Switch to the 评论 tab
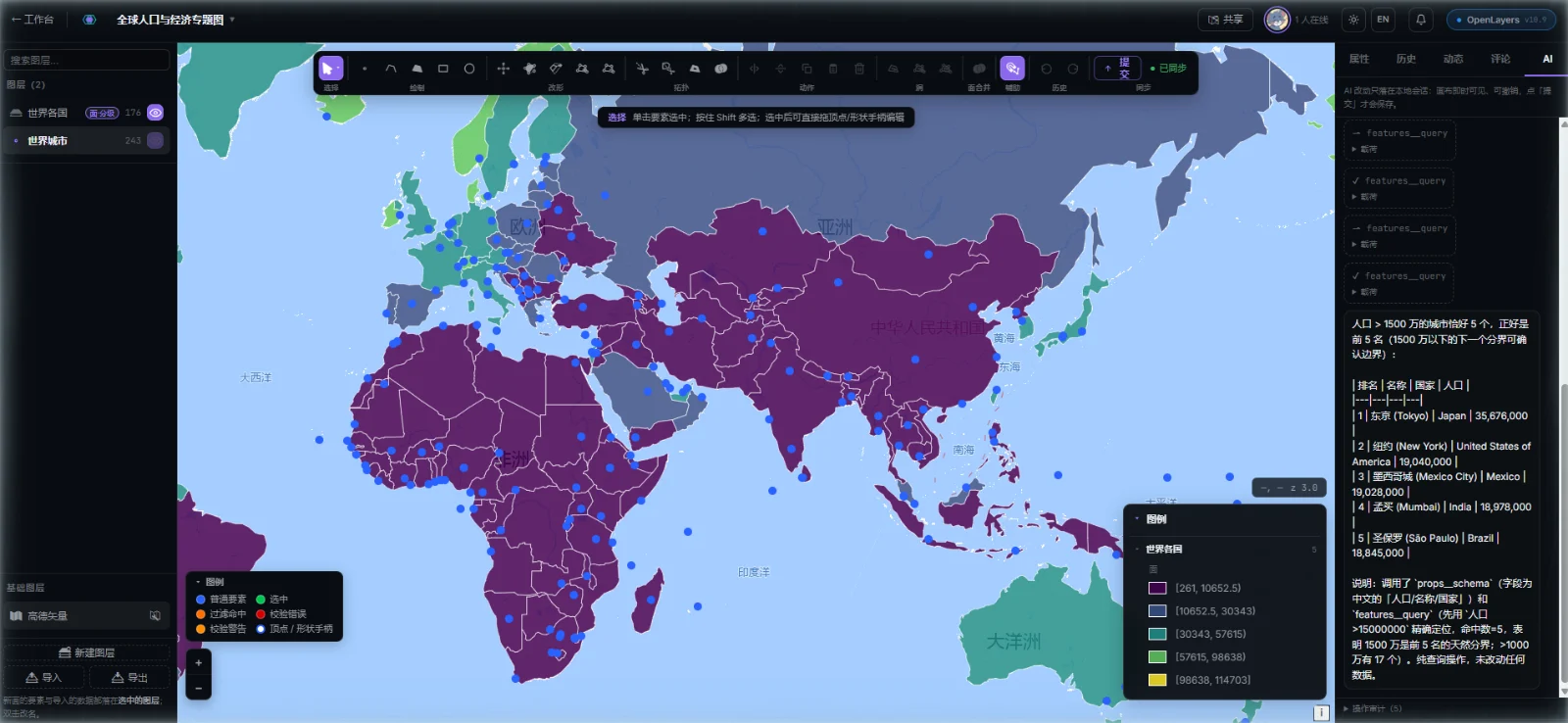Viewport: 1568px width, 723px height. (1500, 59)
